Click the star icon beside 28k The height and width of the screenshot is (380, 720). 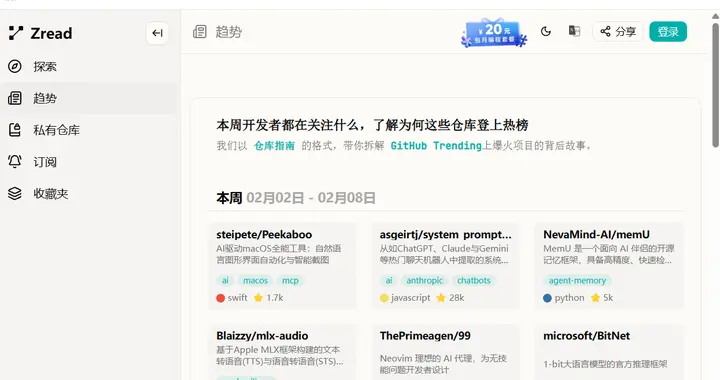441,297
